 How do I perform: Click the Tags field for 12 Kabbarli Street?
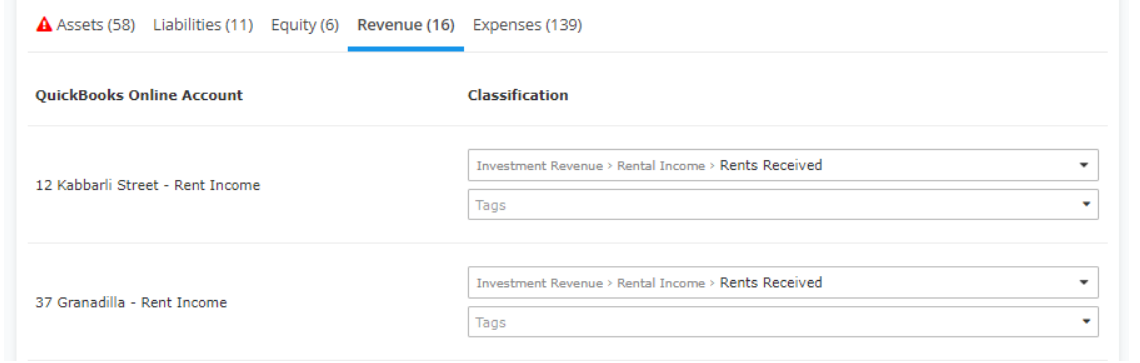[x=783, y=204]
